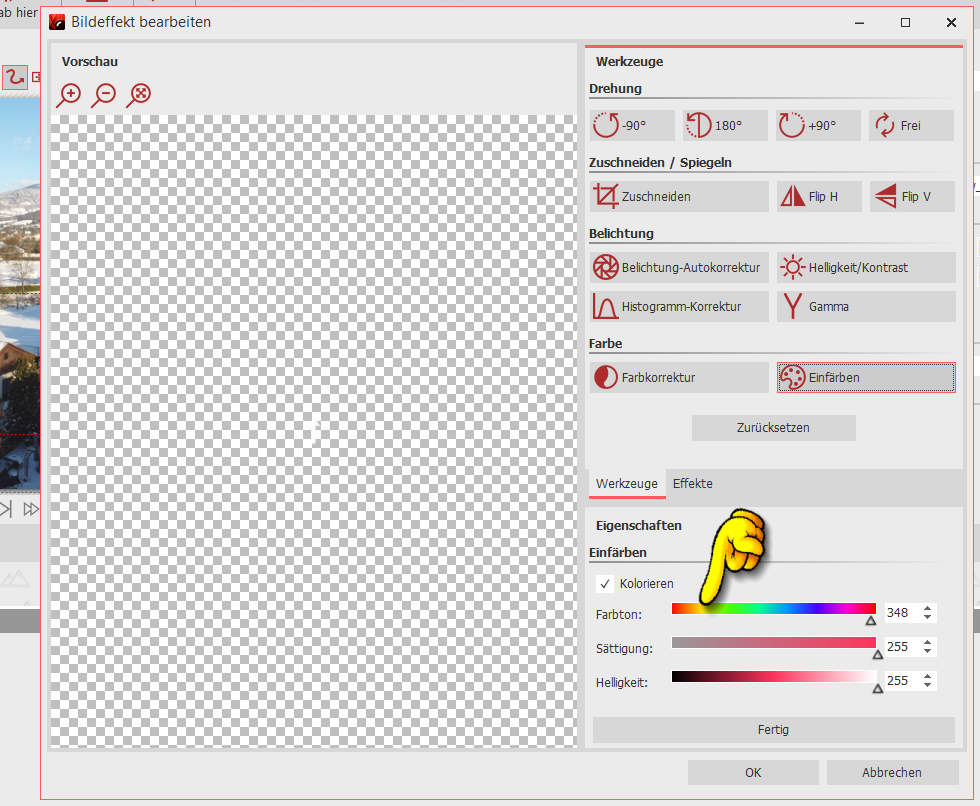Decrease Sättigung value with down arrow

928,652
